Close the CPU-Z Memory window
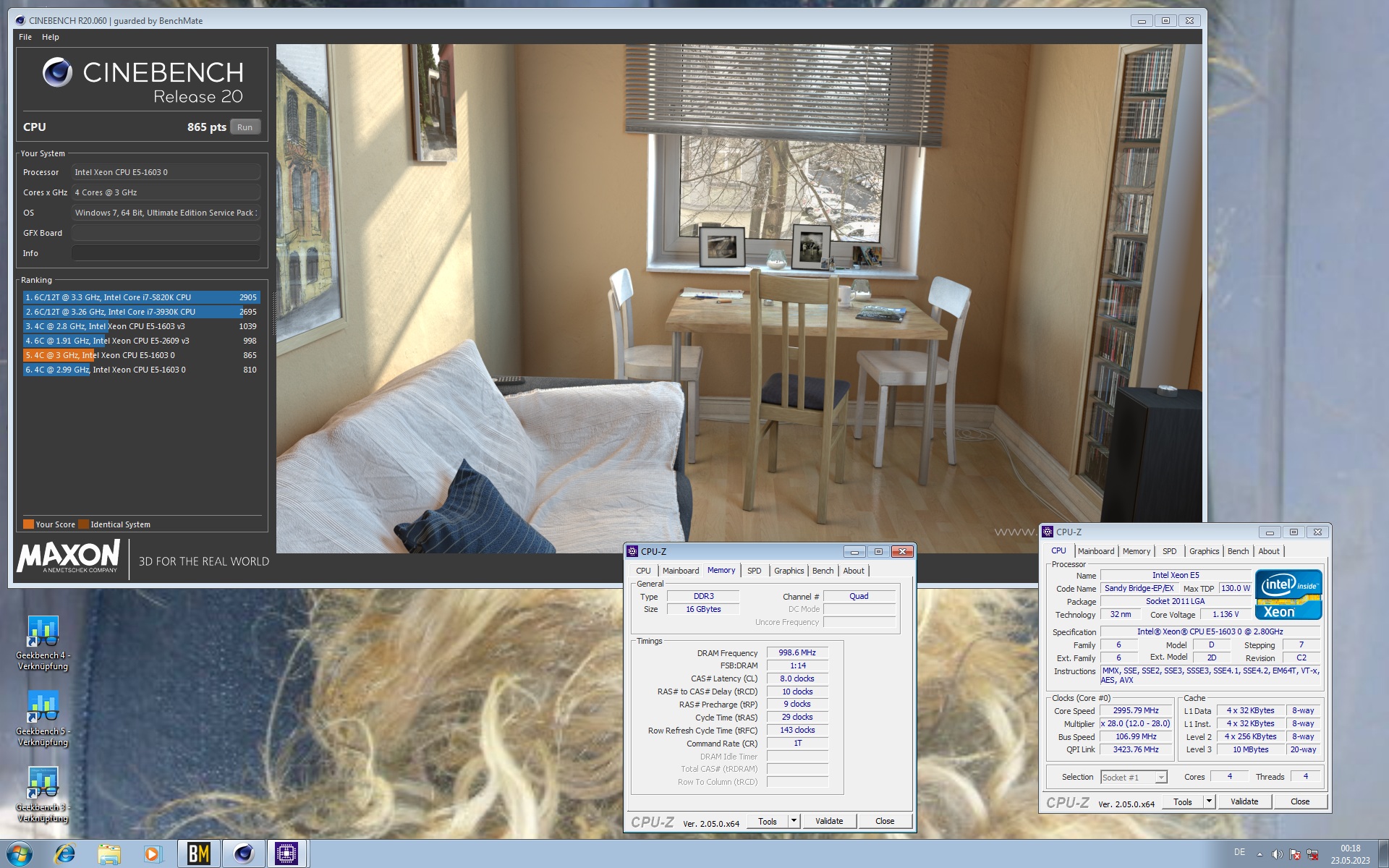The width and height of the screenshot is (1389, 868). click(x=902, y=552)
